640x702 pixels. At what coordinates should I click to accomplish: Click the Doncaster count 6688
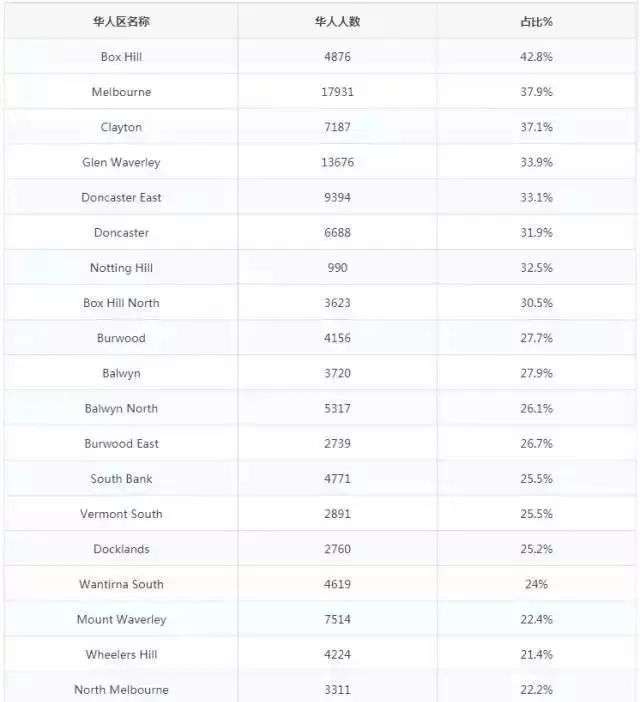[337, 233]
